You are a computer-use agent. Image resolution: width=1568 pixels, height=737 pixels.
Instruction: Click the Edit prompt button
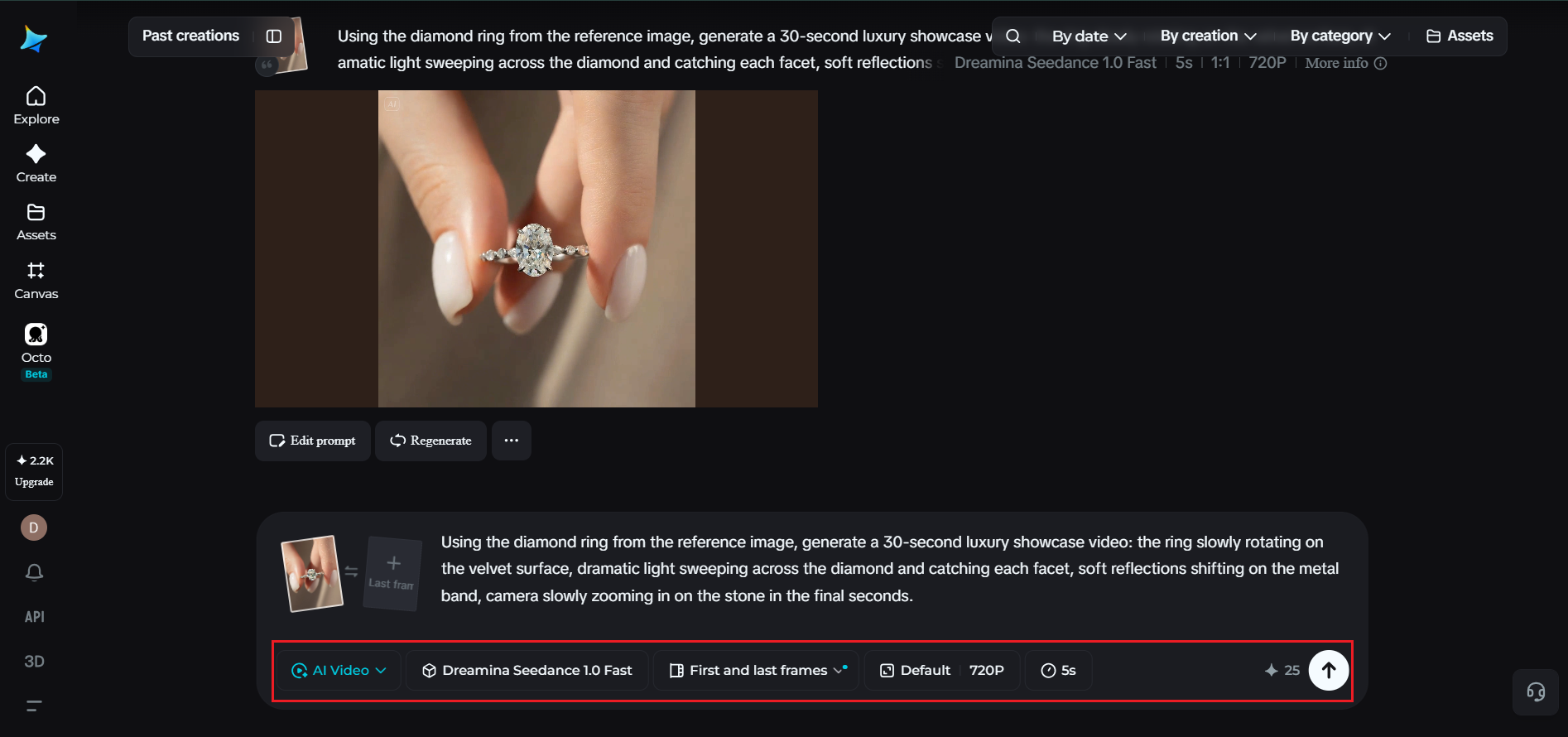[312, 441]
